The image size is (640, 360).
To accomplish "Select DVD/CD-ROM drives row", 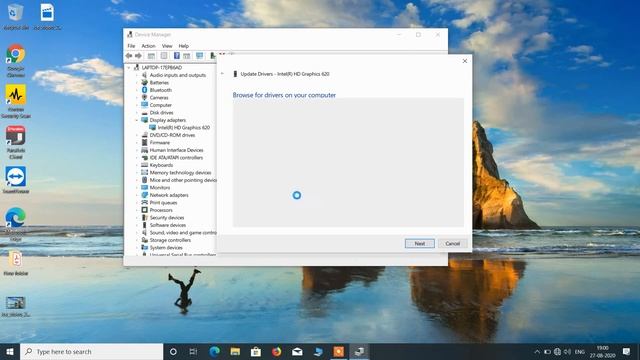I will [168, 135].
